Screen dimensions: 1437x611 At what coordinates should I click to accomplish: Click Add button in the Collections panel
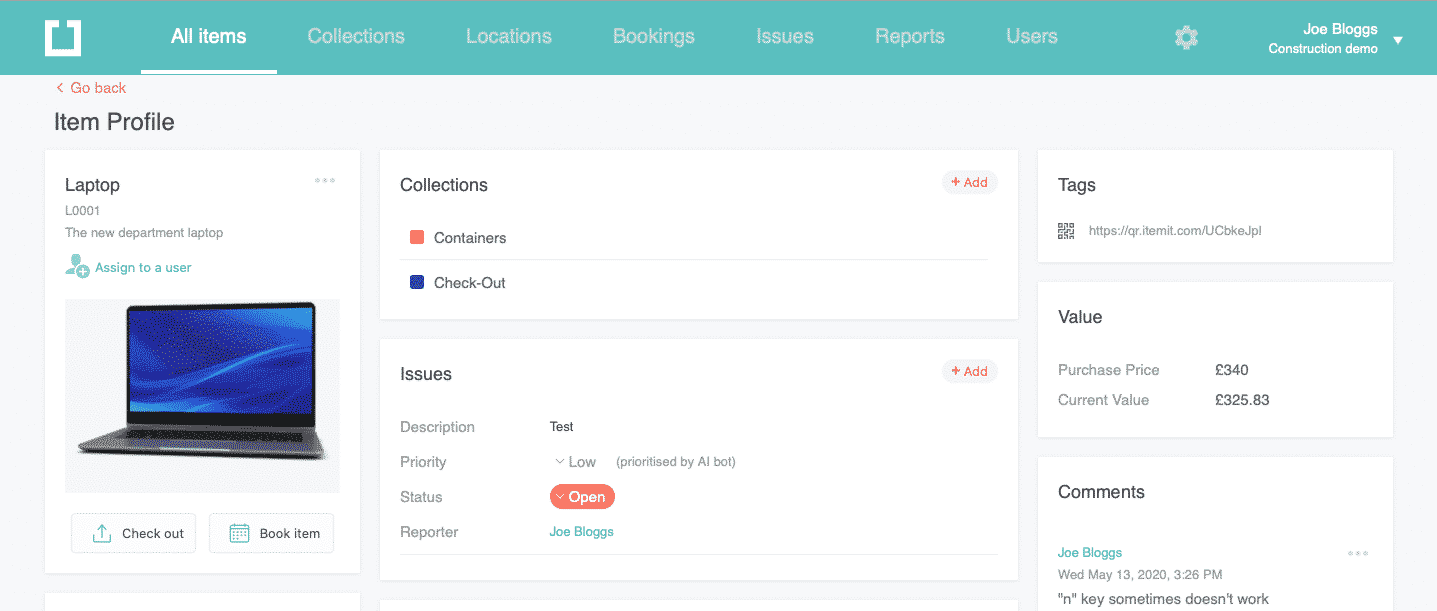968,182
